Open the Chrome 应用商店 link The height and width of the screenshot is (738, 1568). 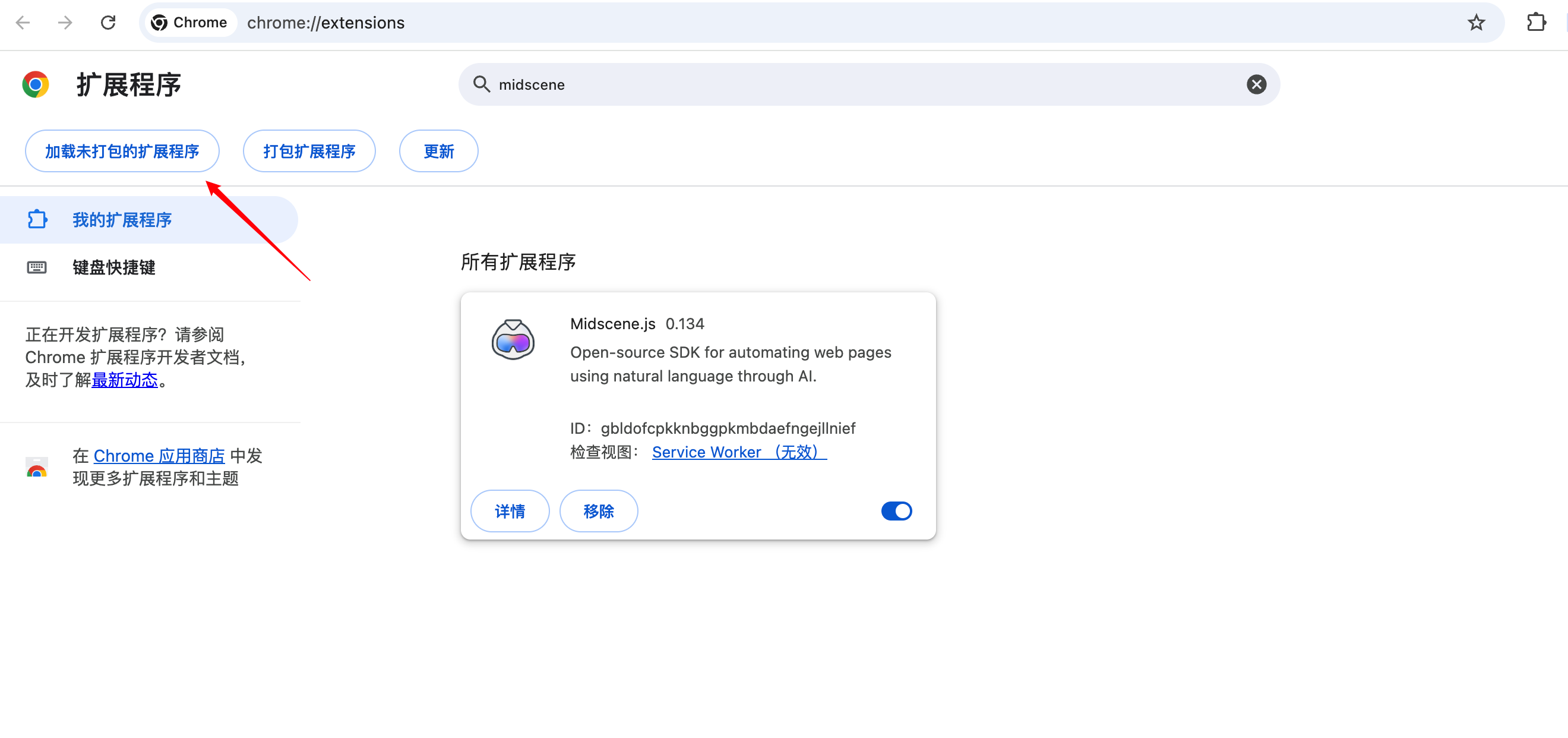pos(159,456)
